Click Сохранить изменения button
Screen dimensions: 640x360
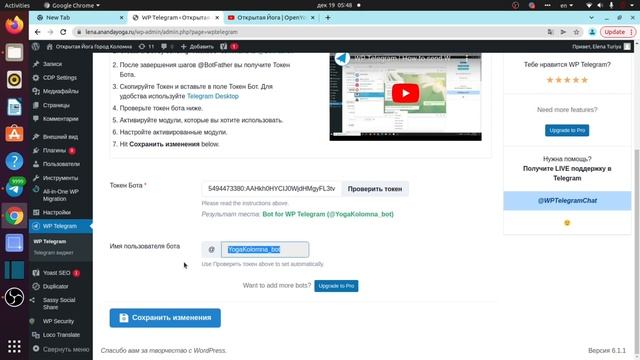coord(165,318)
